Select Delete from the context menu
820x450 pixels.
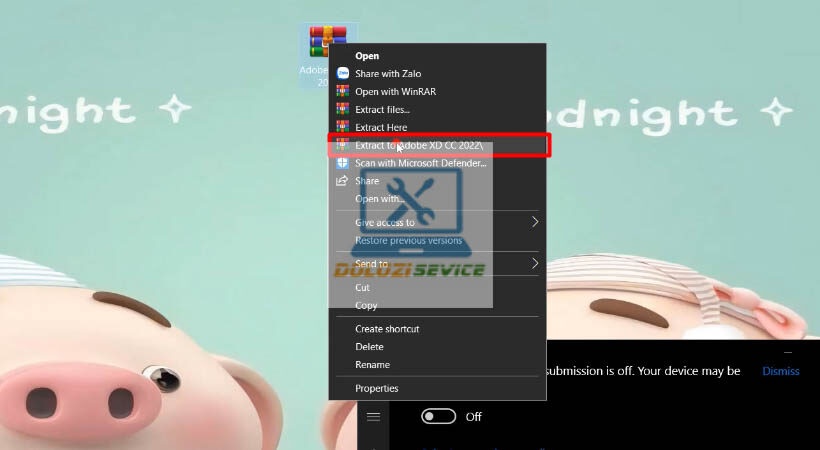(x=437, y=346)
